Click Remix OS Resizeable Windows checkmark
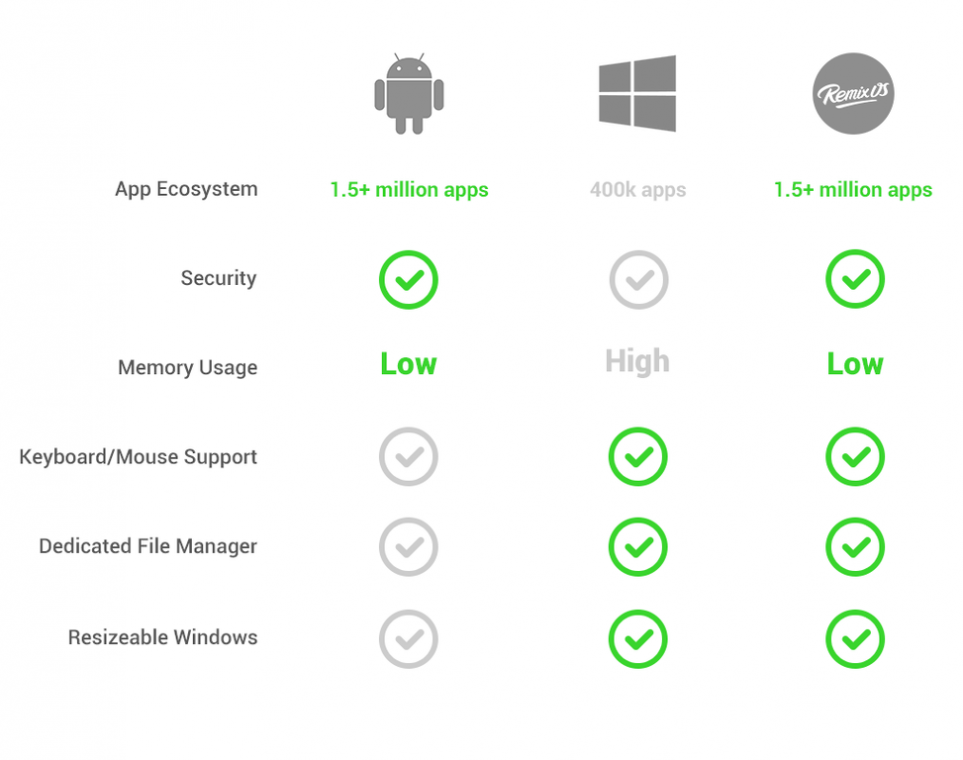963x760 pixels. [x=854, y=638]
